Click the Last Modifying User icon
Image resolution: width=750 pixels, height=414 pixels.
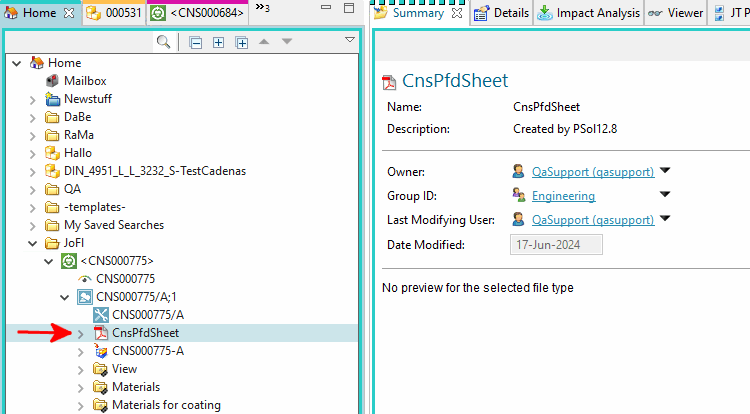(x=518, y=219)
